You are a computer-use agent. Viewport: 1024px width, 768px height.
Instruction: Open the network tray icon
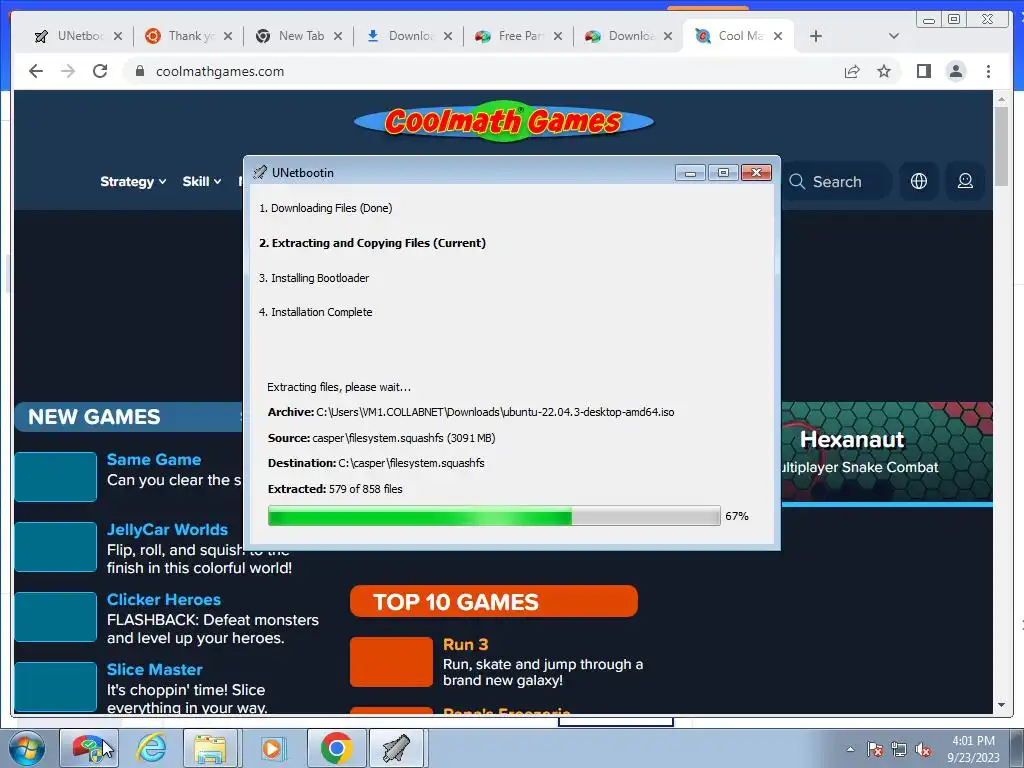[x=899, y=749]
